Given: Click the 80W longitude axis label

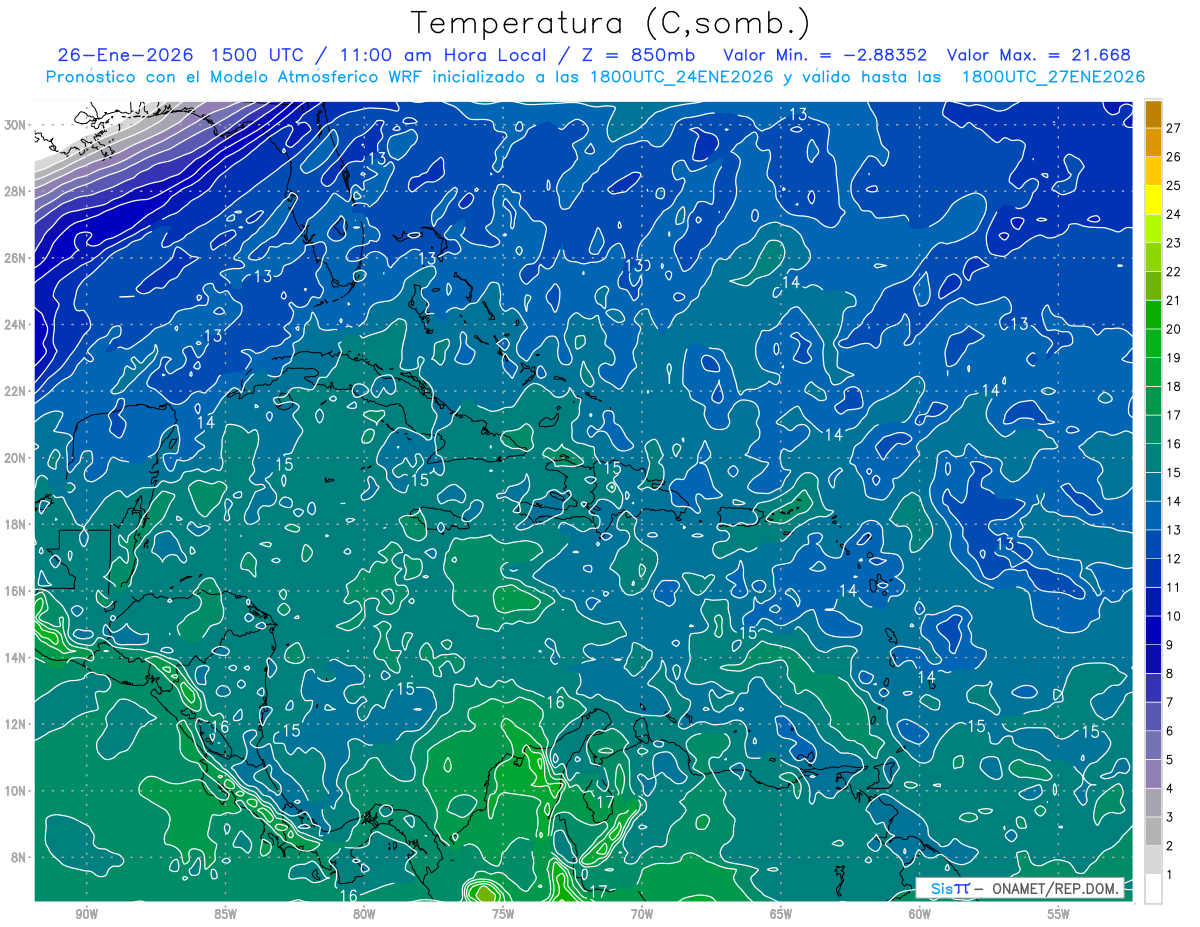Looking at the screenshot, I should click(x=364, y=914).
